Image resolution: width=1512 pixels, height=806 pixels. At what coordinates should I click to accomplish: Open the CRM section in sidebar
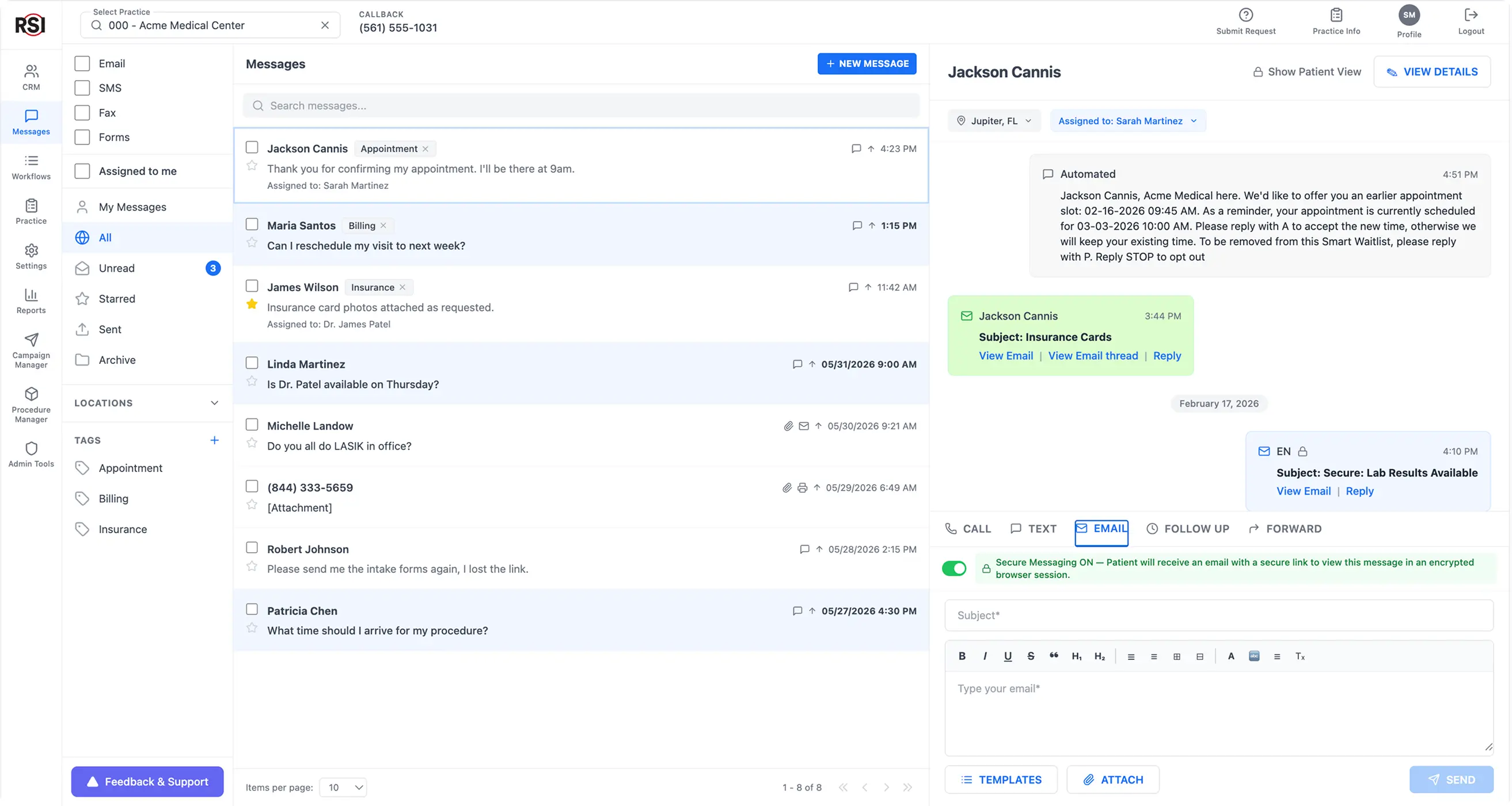click(31, 78)
